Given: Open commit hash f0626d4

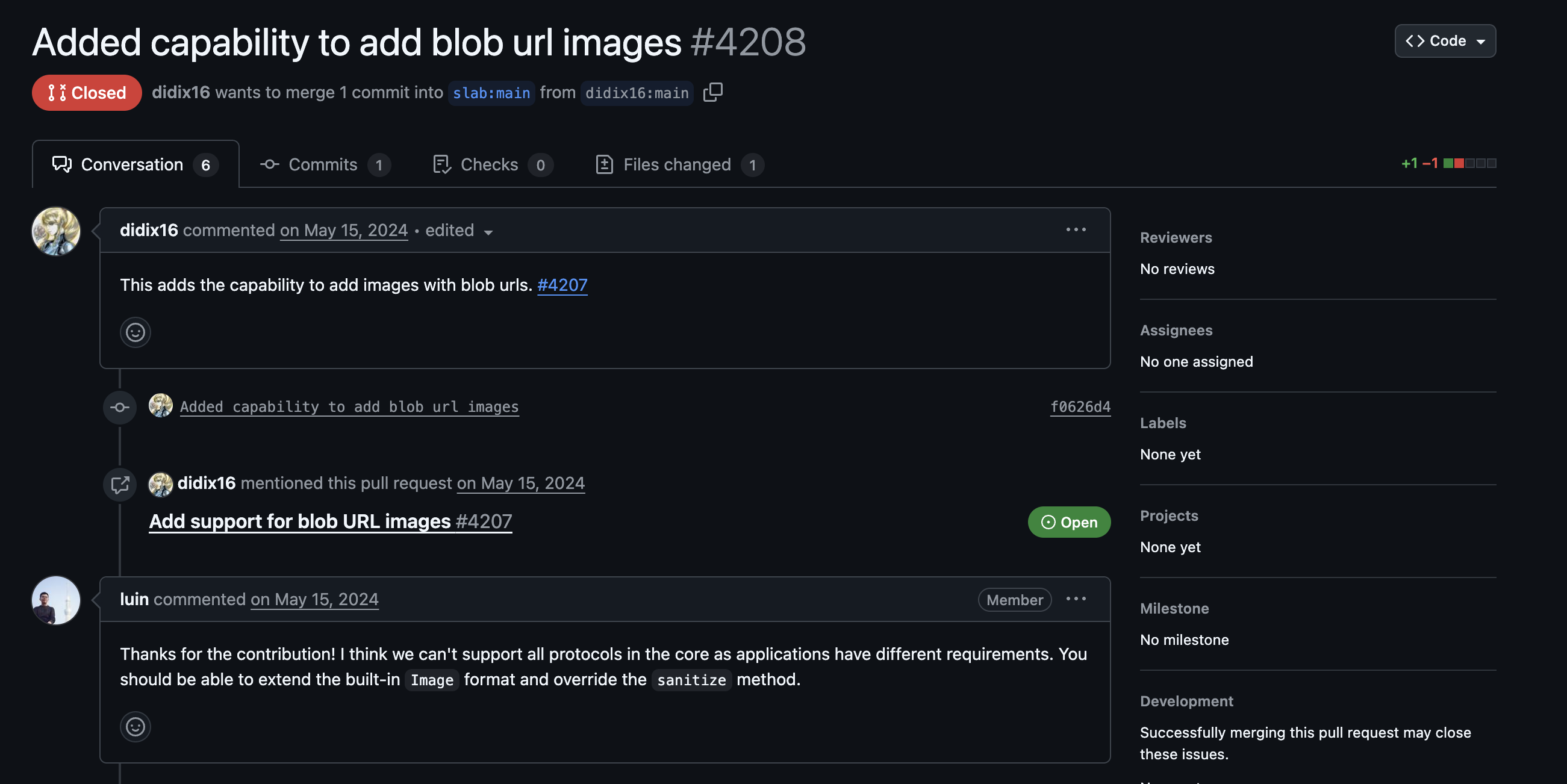Looking at the screenshot, I should pyautogui.click(x=1080, y=406).
